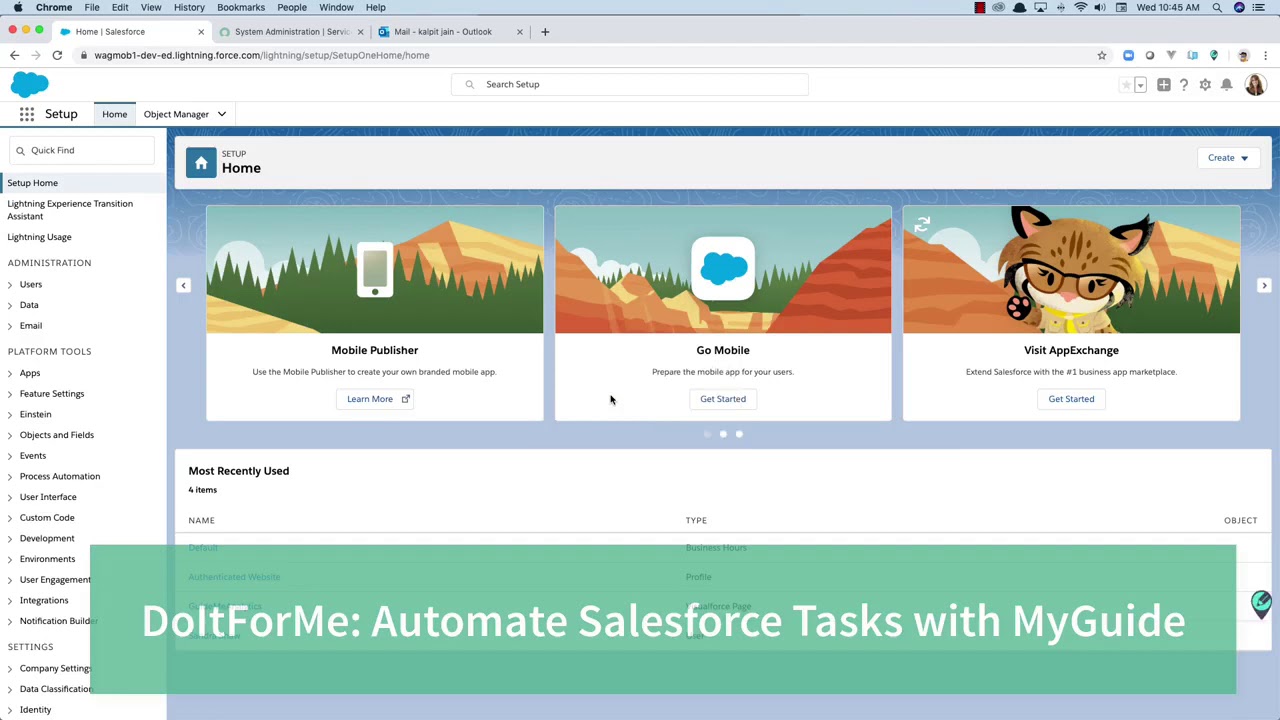Click the AppExchange mascot card image

point(1071,270)
